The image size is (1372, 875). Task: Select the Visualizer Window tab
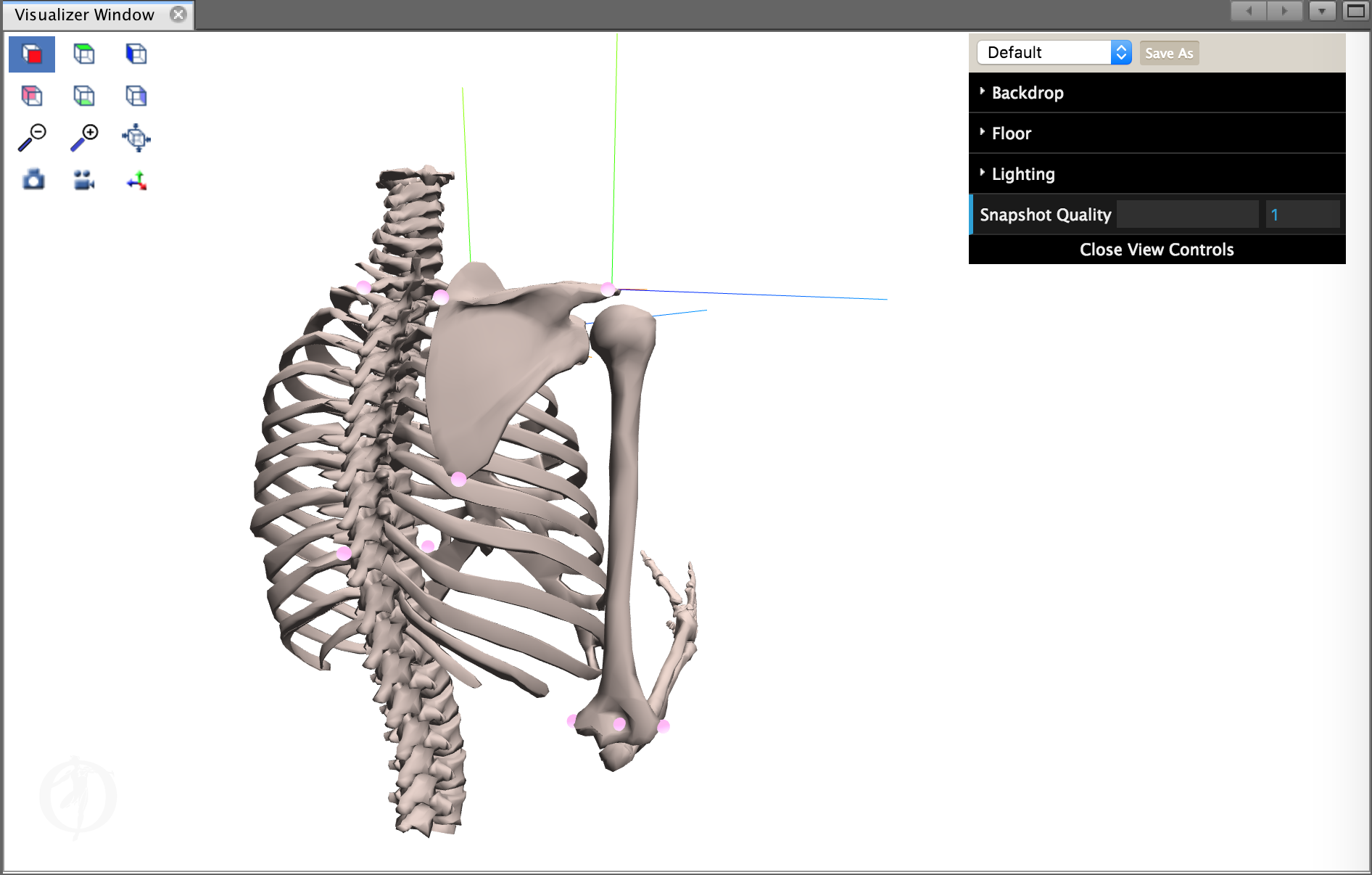click(83, 14)
